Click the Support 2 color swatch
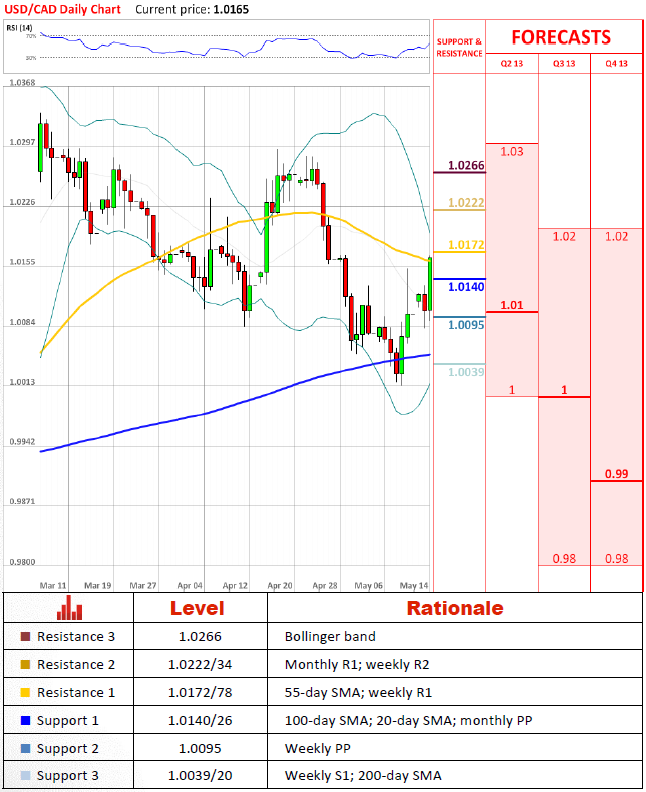Viewport: 646px width, 792px height. 25,748
